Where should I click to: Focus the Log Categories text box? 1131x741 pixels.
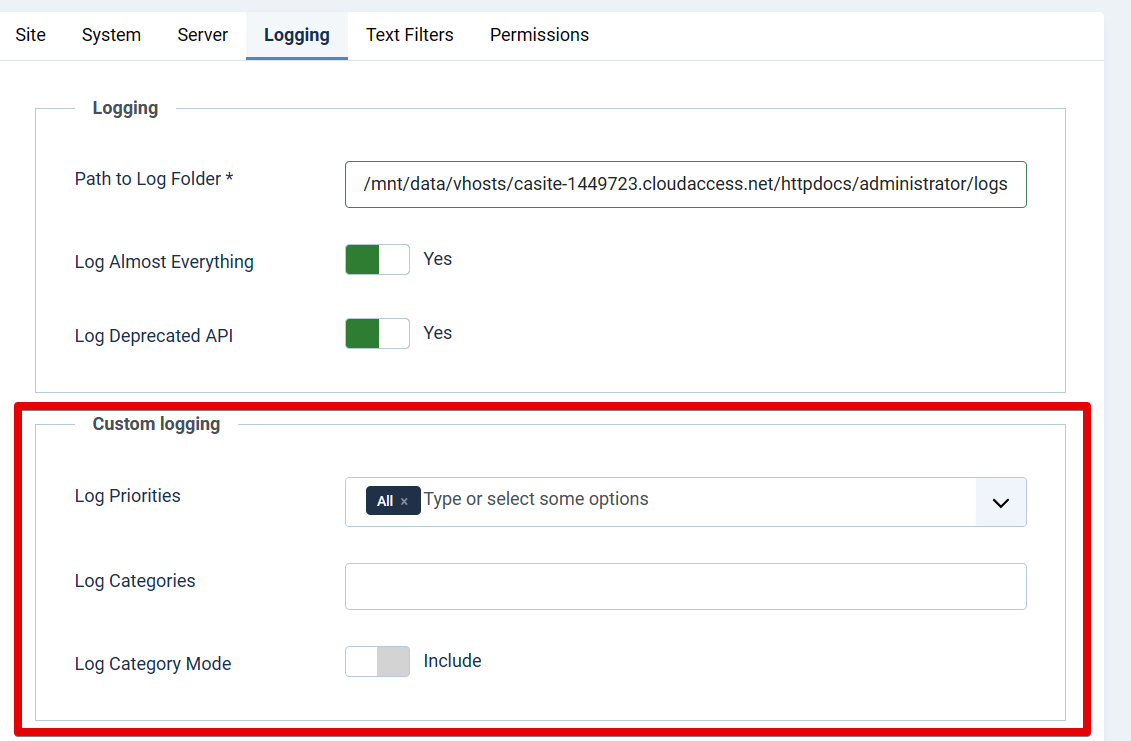click(685, 587)
